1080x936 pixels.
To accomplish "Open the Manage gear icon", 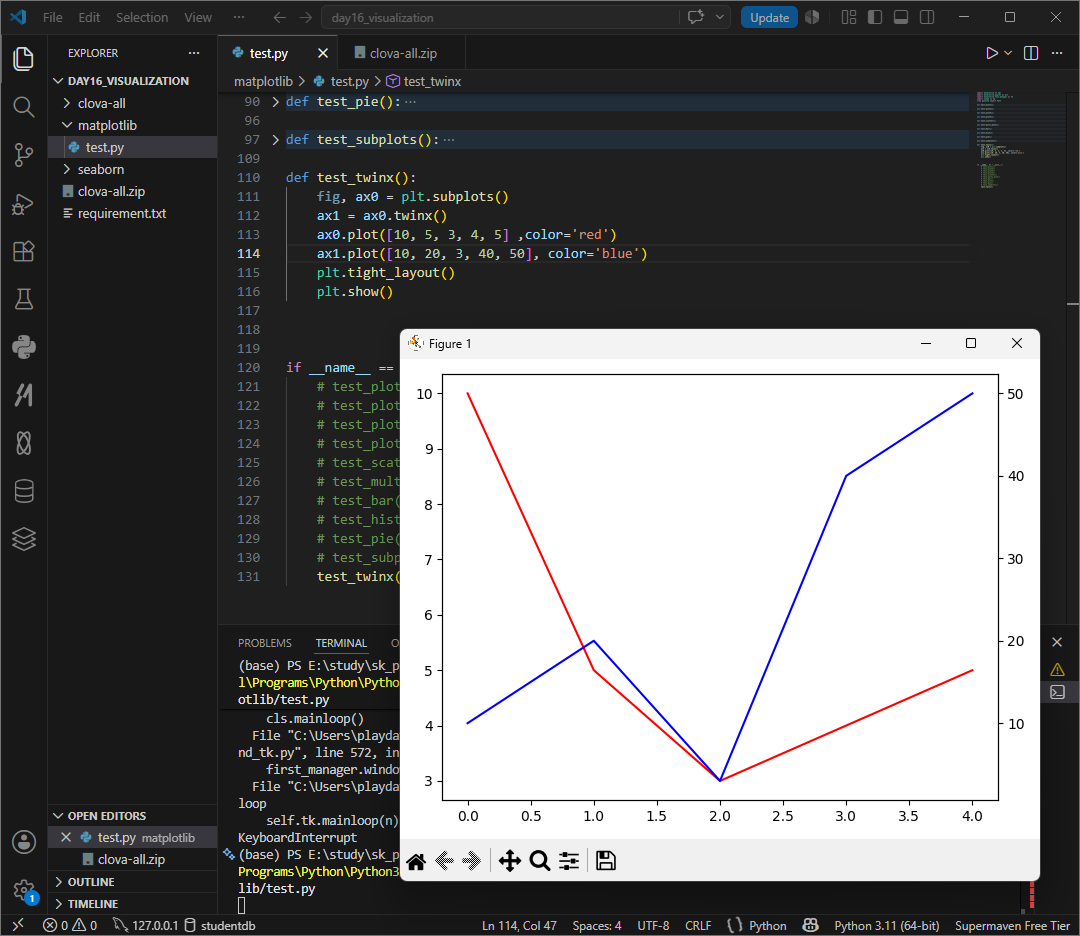I will [23, 890].
